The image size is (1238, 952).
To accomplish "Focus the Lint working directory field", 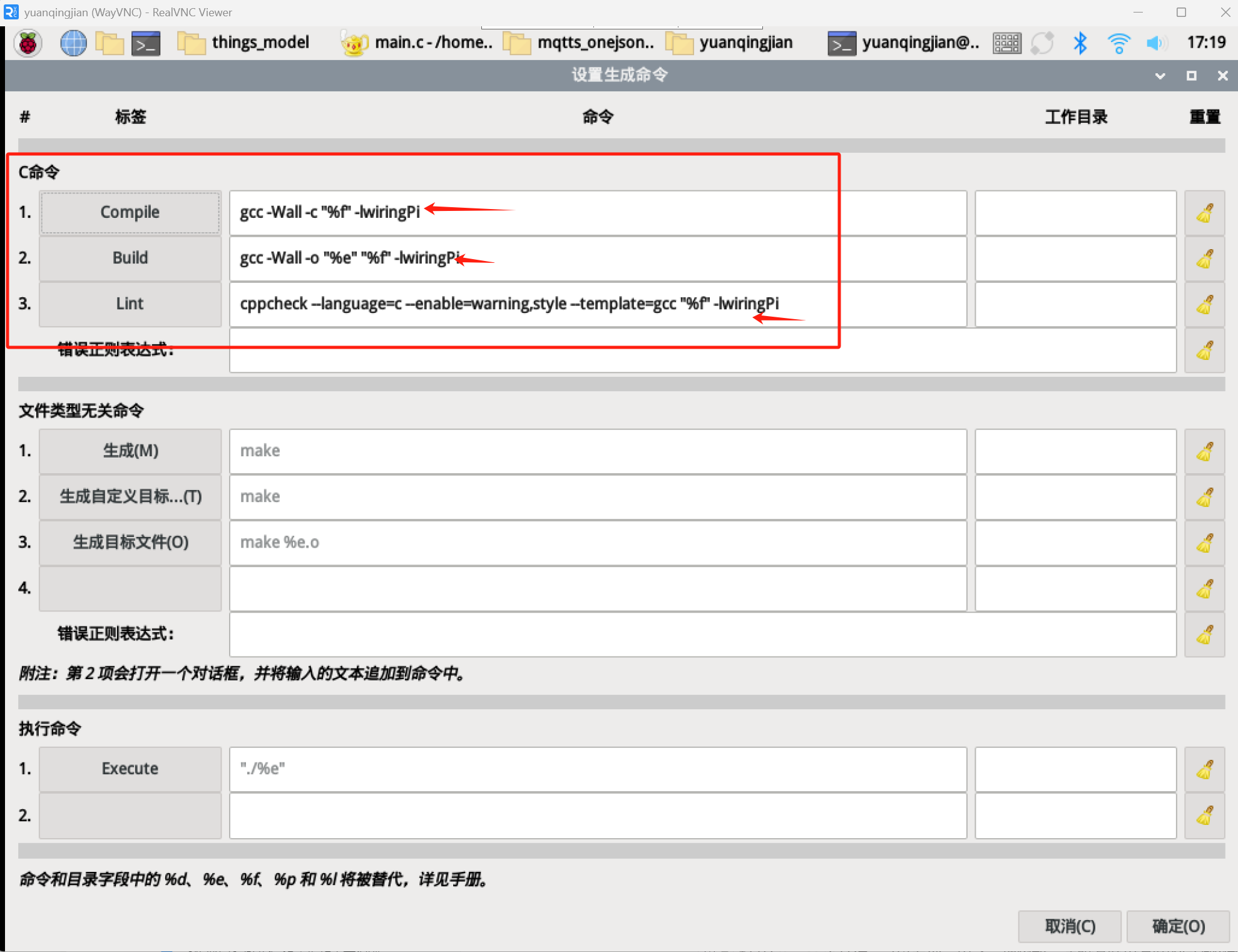I will tap(1075, 304).
